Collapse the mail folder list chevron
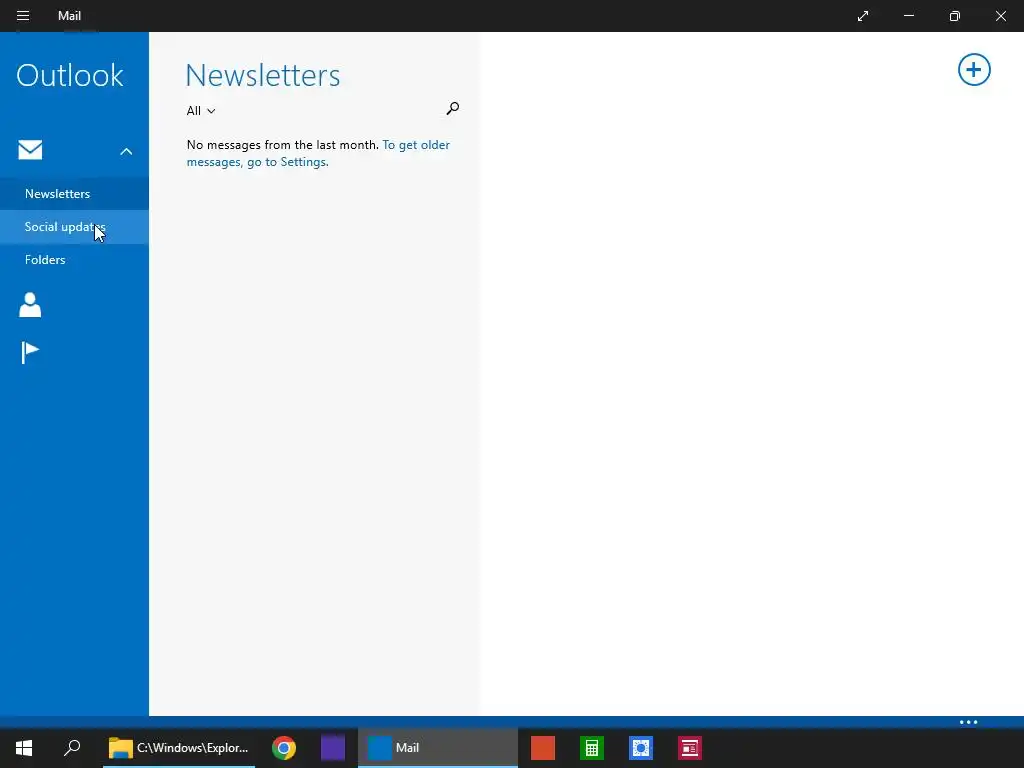 (126, 152)
